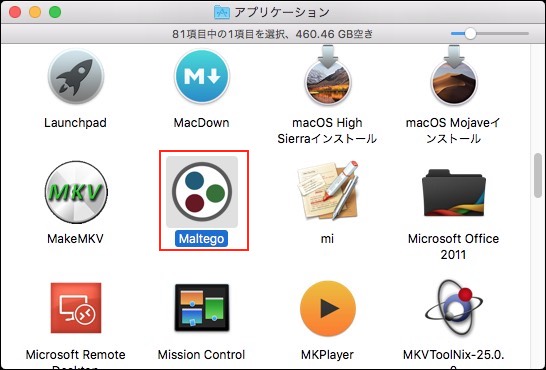This screenshot has width=546, height=370.
Task: Click the MakeMKV name label
Action: [x=76, y=239]
